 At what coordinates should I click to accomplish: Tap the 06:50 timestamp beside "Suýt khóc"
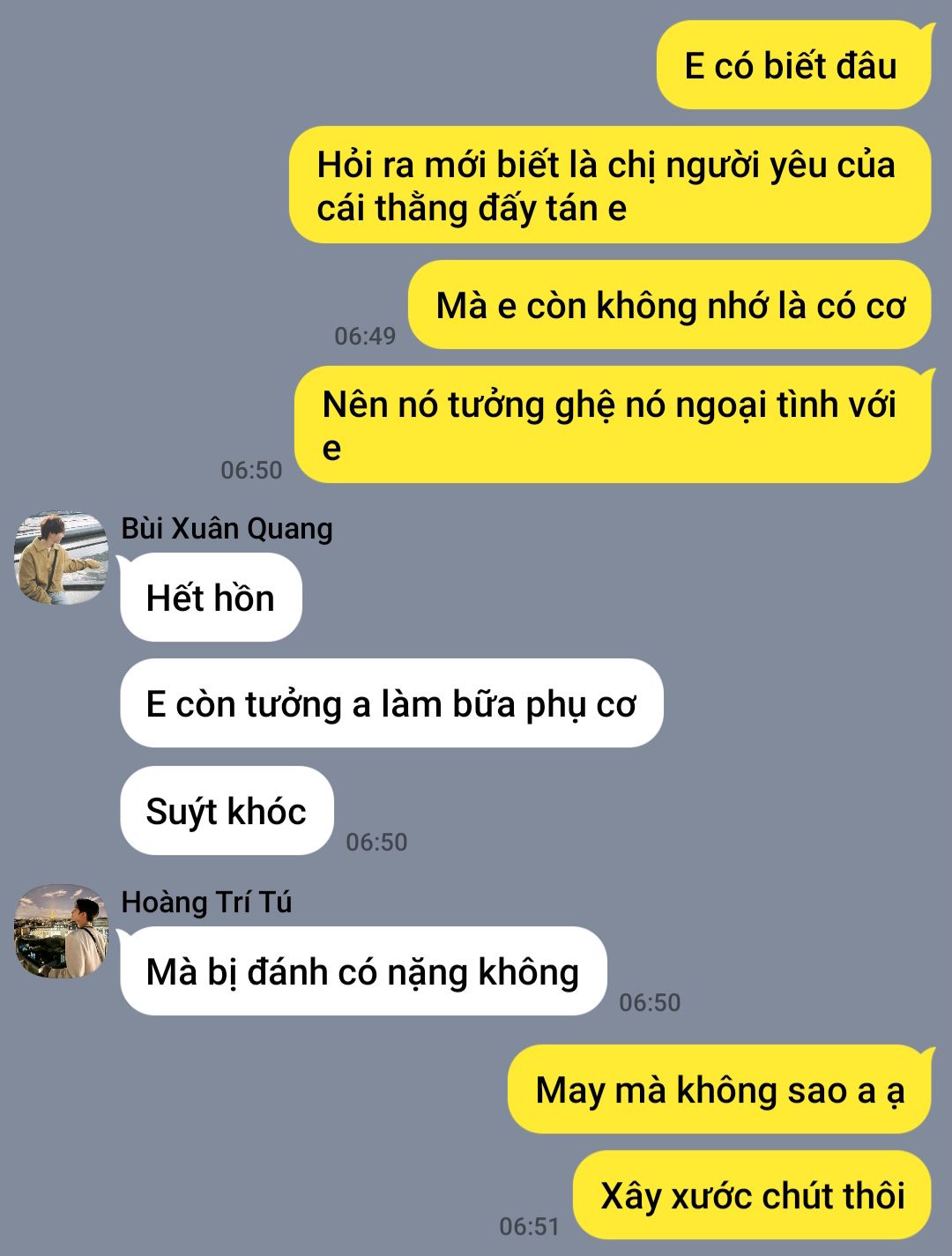(x=376, y=842)
